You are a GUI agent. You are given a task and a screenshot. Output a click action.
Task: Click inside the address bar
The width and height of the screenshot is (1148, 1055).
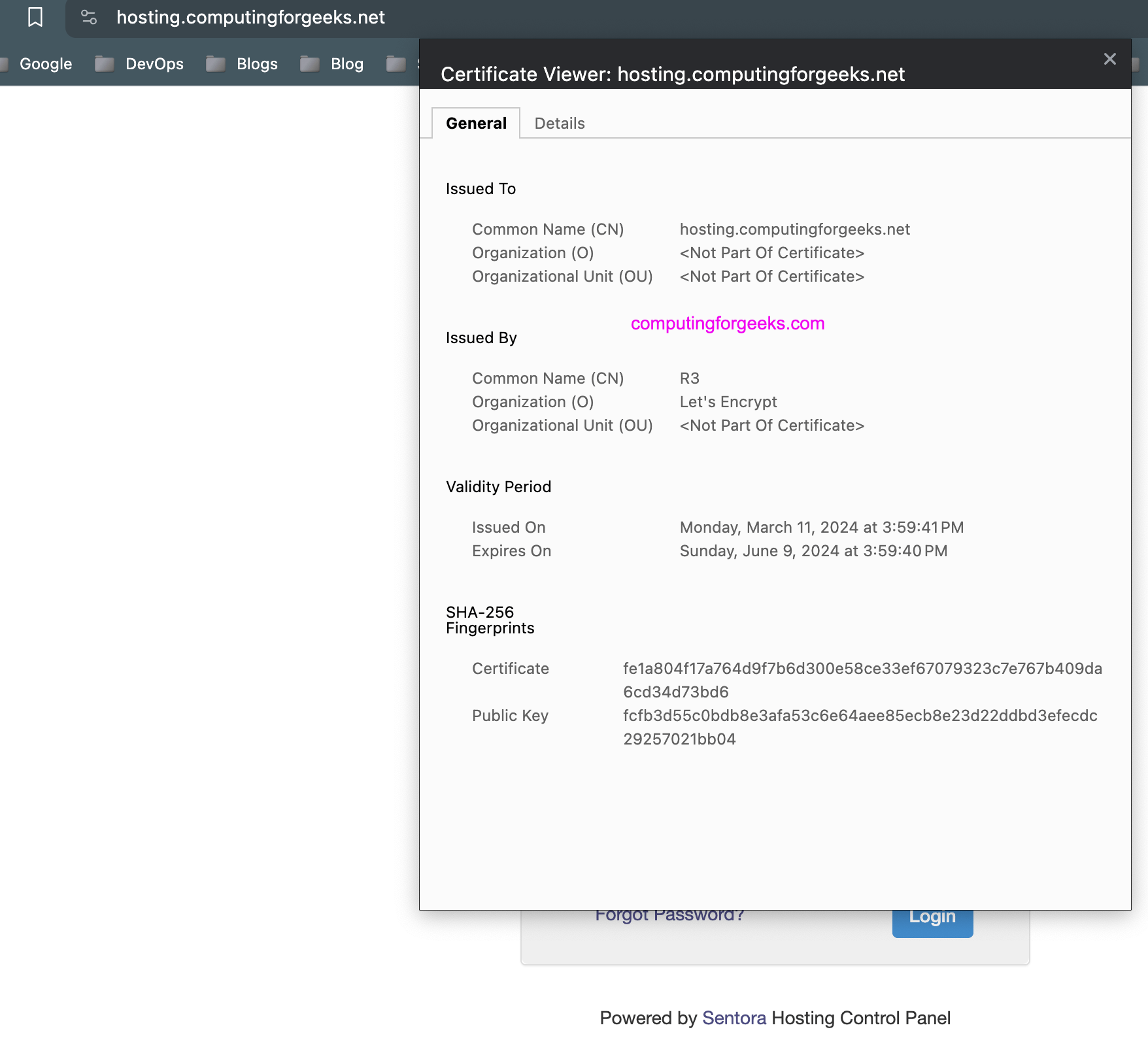coord(250,17)
